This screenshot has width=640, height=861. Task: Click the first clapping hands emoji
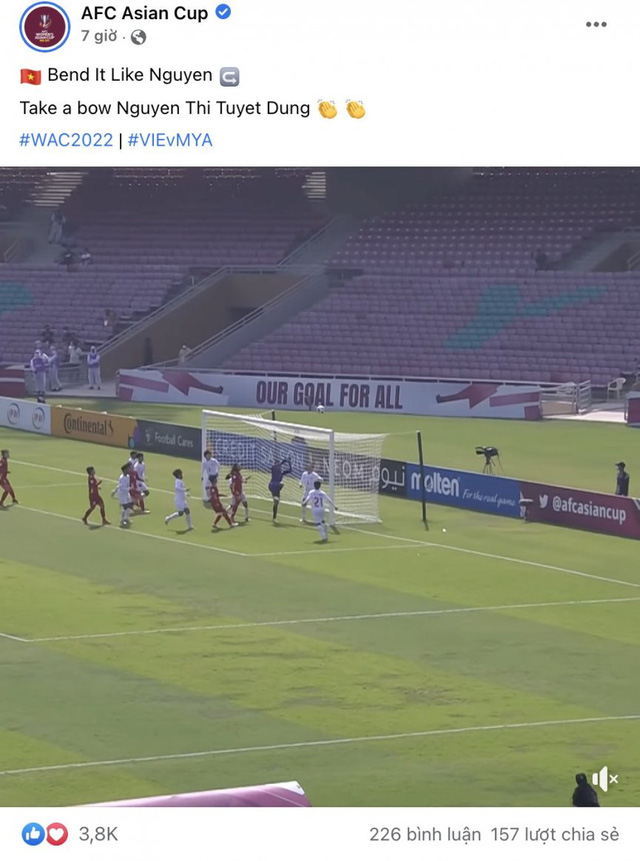pos(328,109)
